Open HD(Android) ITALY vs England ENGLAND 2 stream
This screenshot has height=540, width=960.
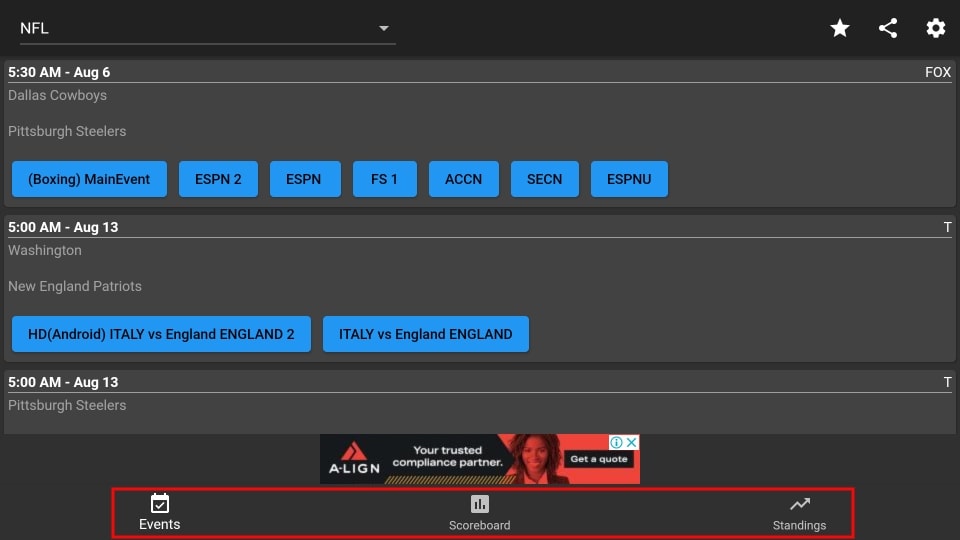click(x=162, y=334)
